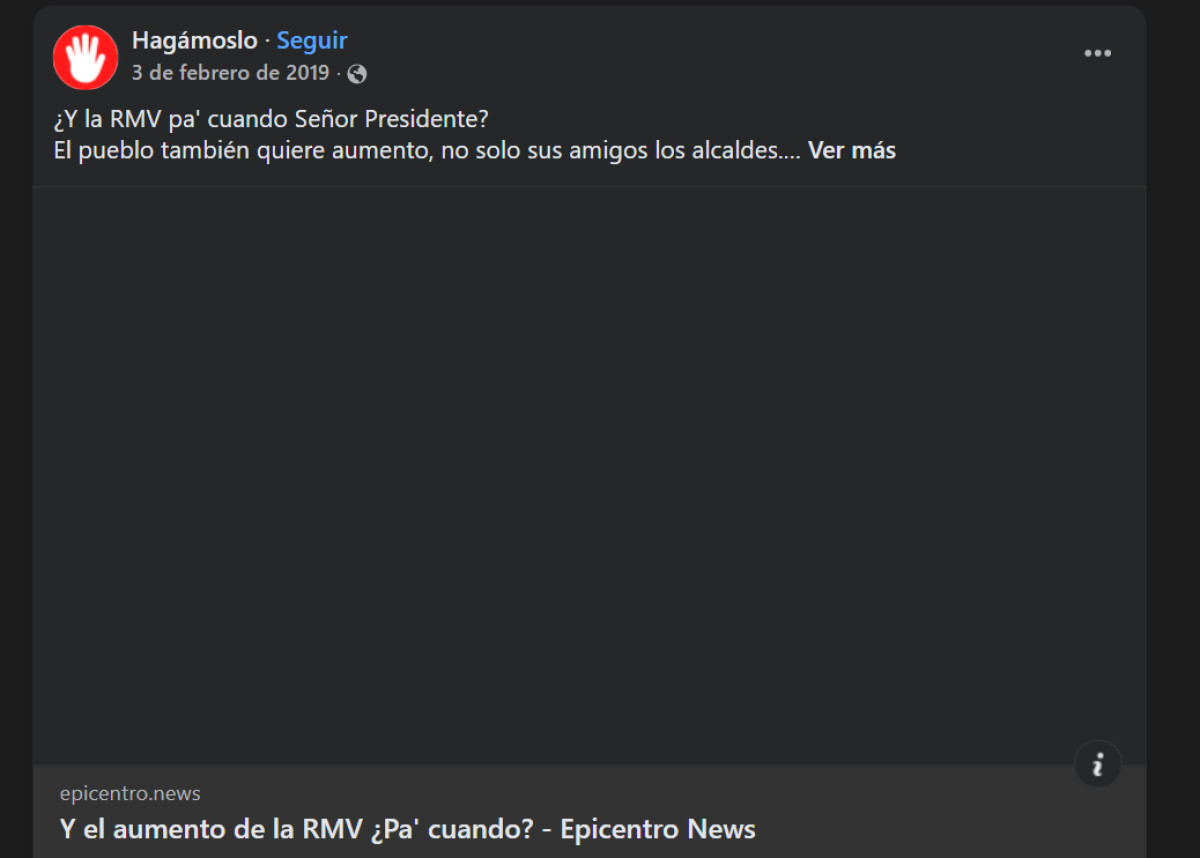This screenshot has width=1200, height=858.
Task: Open the post options three-dots menu
Action: tap(1098, 53)
